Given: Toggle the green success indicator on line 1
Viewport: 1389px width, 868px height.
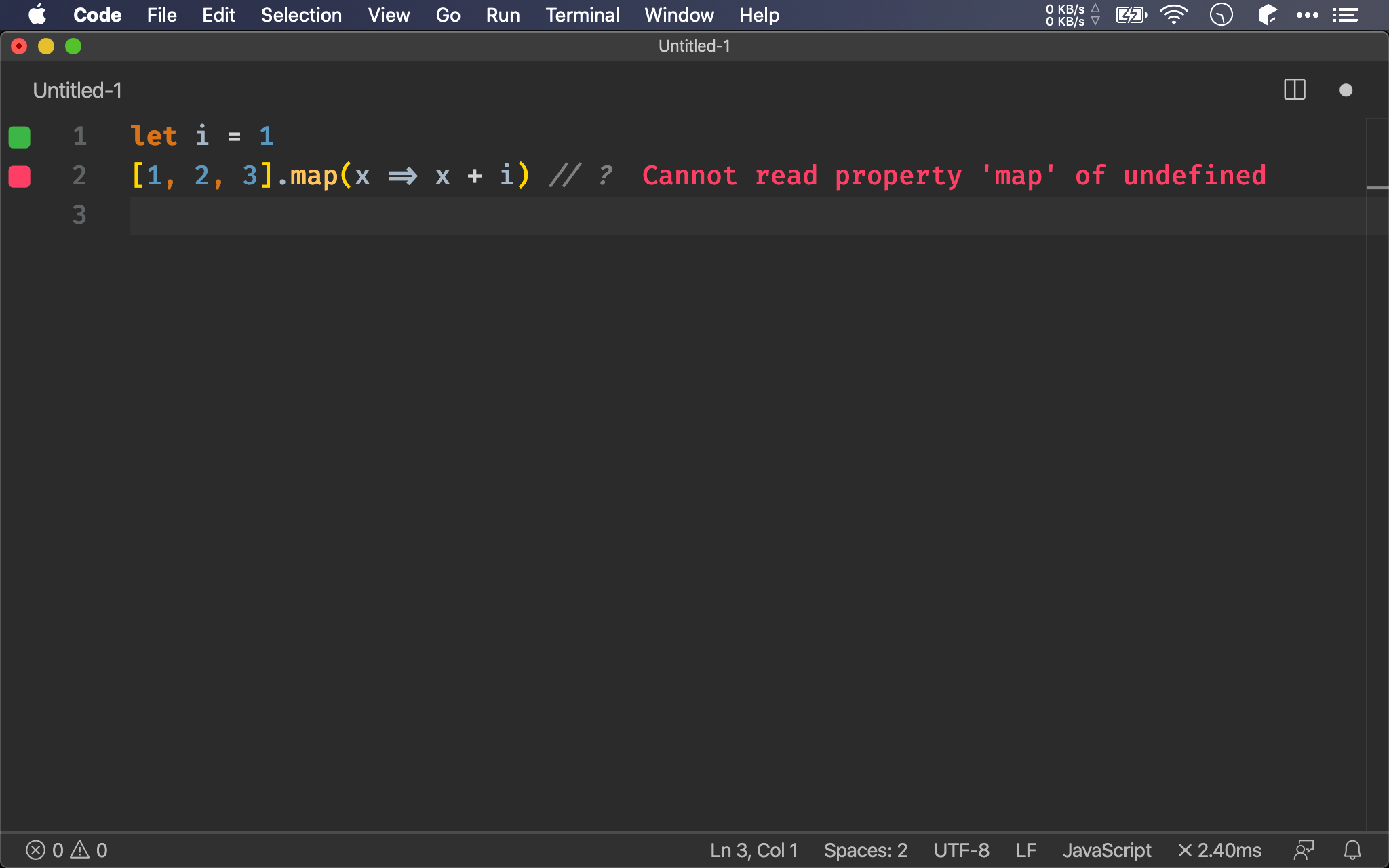Looking at the screenshot, I should 20,137.
